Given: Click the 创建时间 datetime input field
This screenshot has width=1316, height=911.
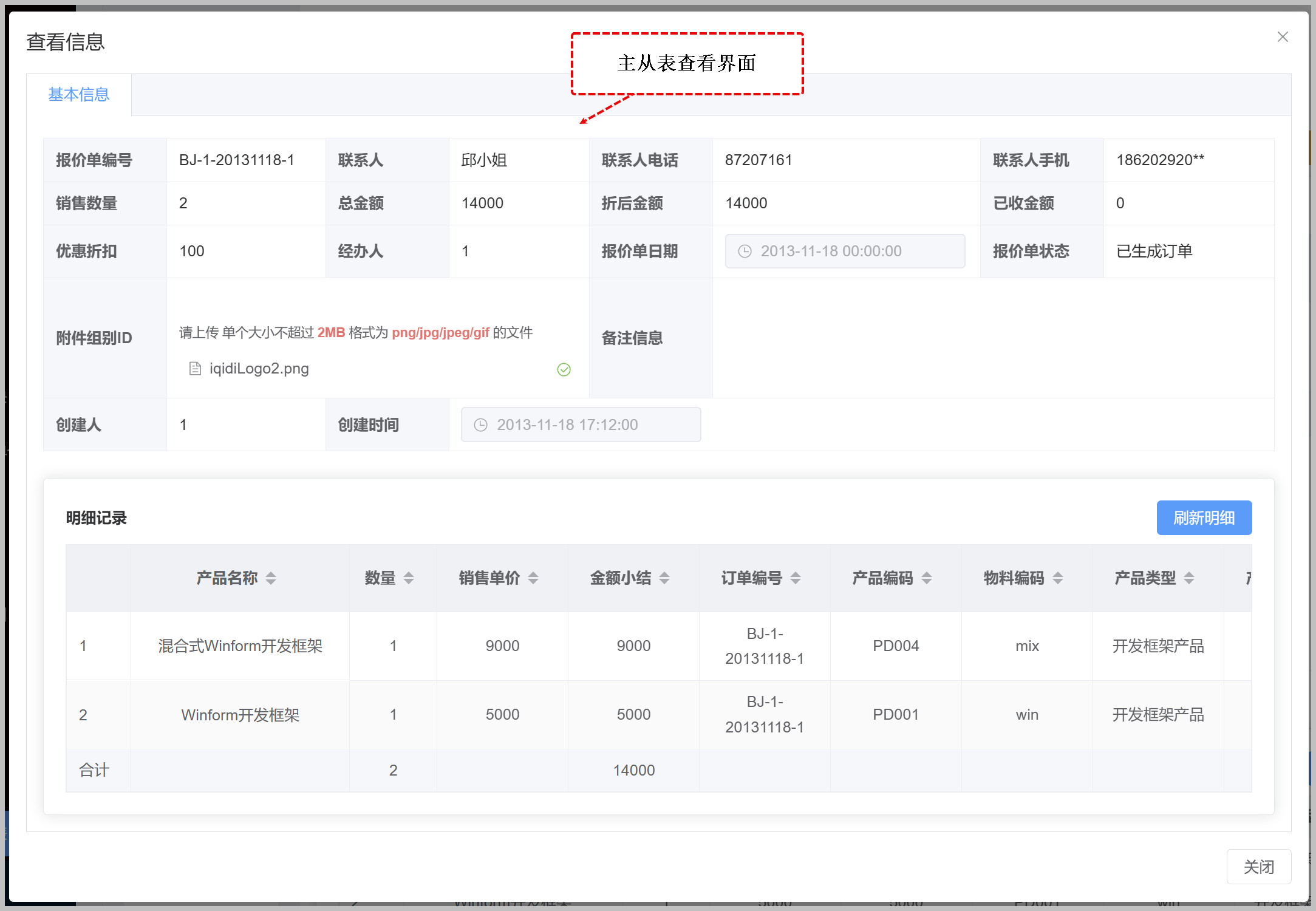Looking at the screenshot, I should pos(581,425).
